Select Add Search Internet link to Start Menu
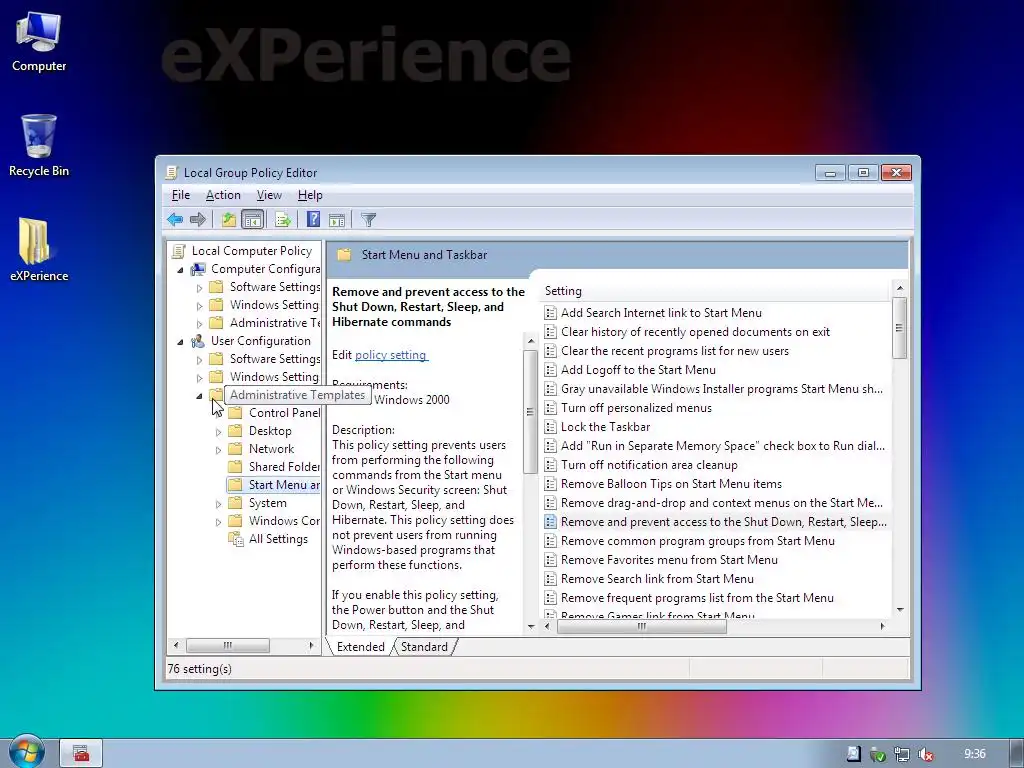The image size is (1024, 768). (x=661, y=313)
